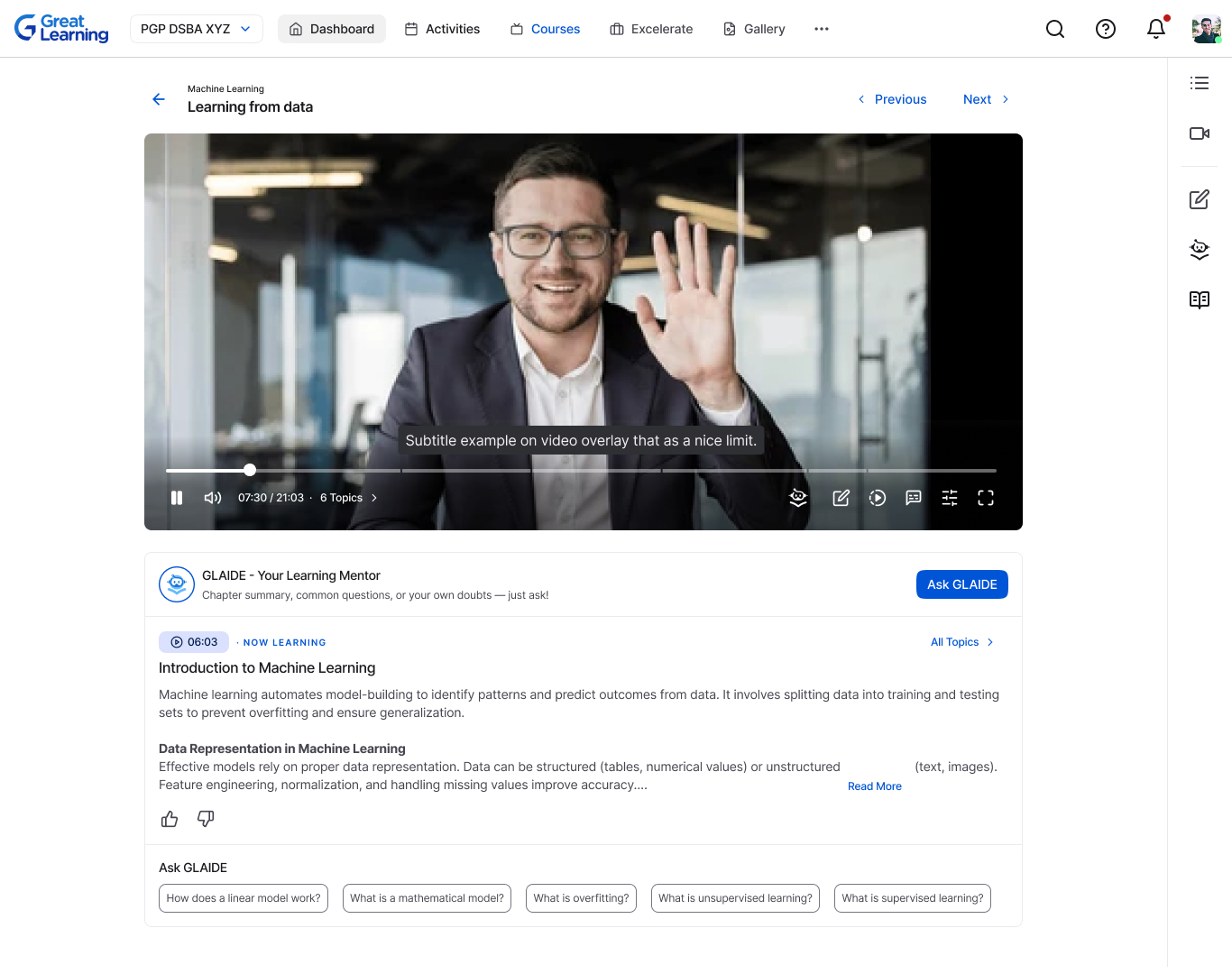Open video settings sliders icon

950,498
